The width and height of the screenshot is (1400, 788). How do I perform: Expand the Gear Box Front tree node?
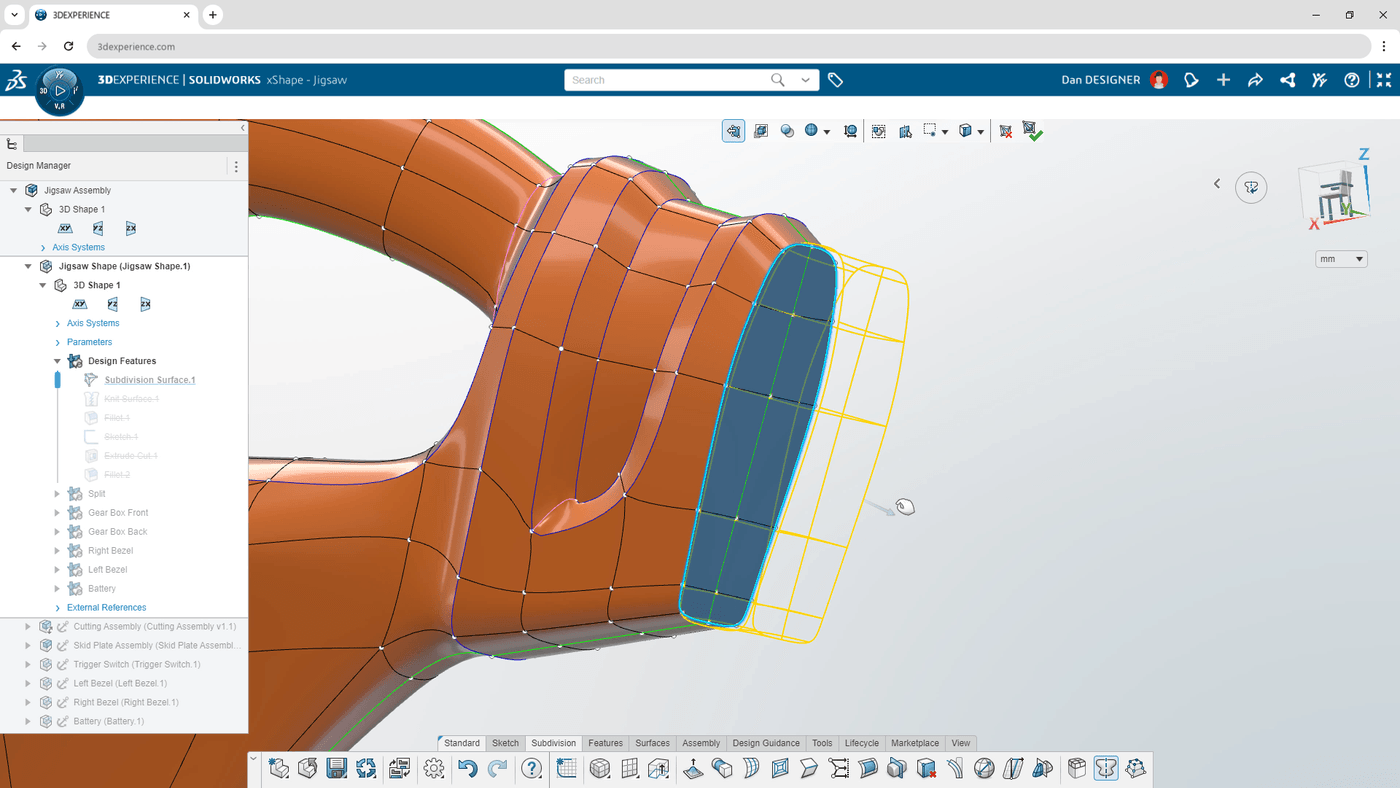pyautogui.click(x=57, y=512)
